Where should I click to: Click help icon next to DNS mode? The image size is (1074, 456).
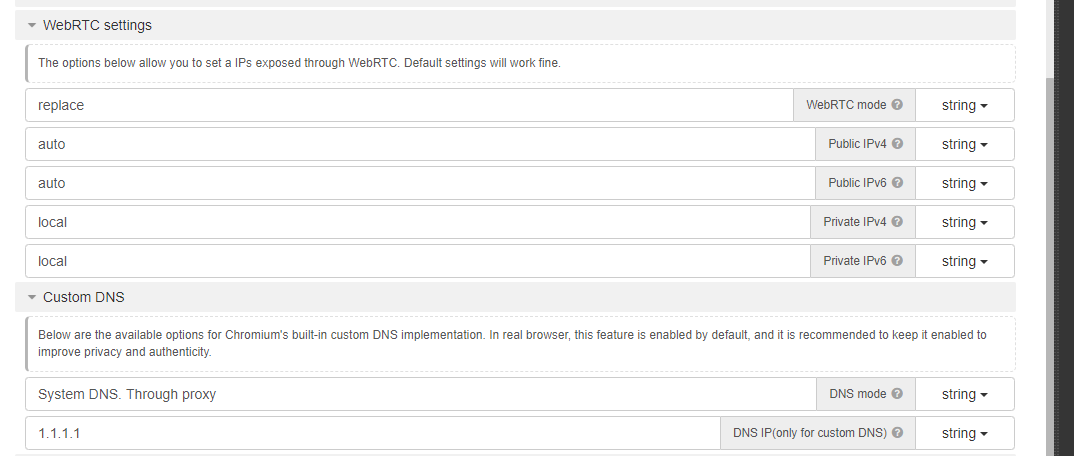(897, 394)
